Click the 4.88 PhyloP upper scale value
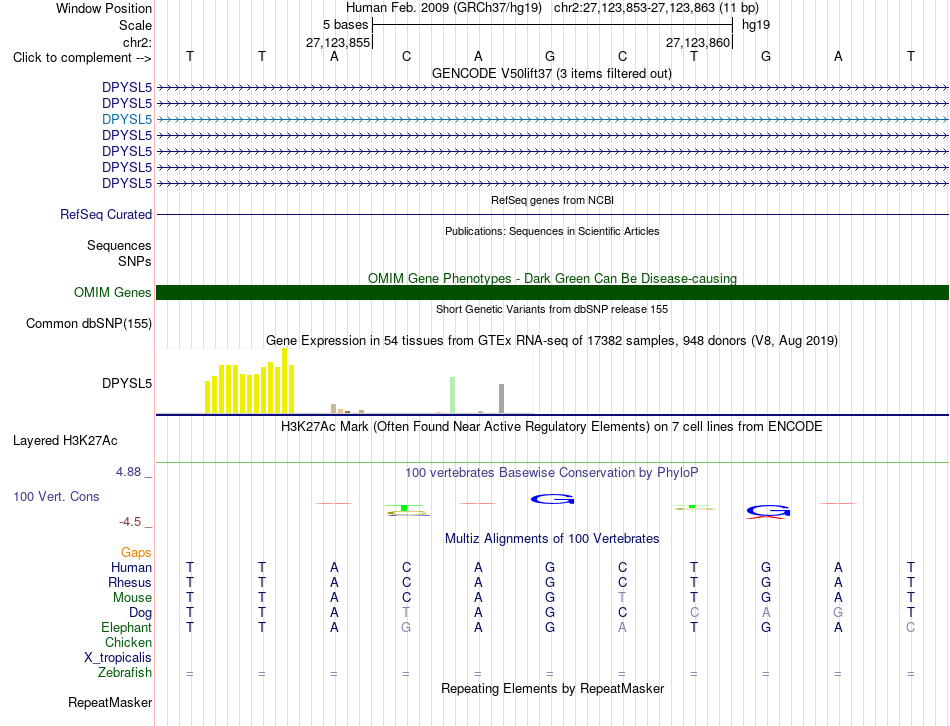Screen dimensions: 950x726 128,472
